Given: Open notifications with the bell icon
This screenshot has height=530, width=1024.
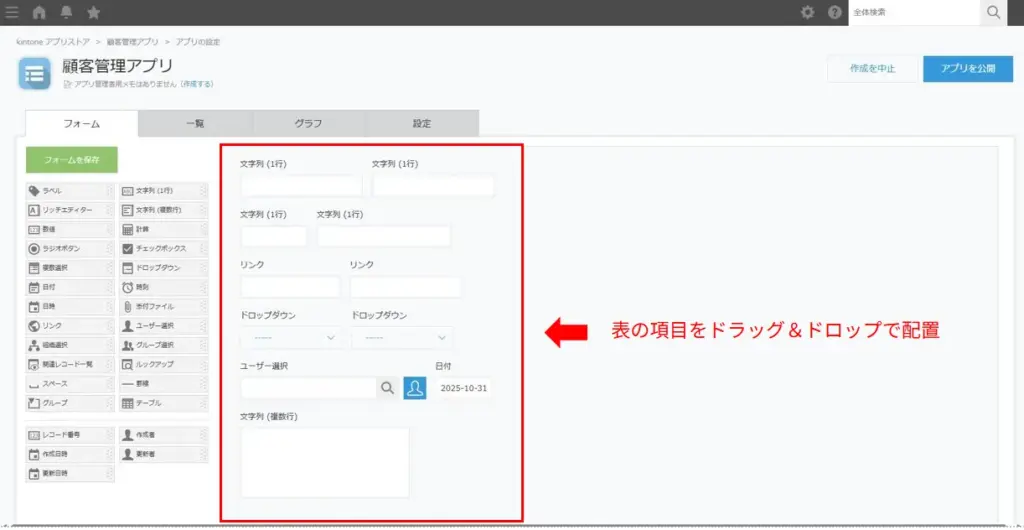Looking at the screenshot, I should point(67,12).
